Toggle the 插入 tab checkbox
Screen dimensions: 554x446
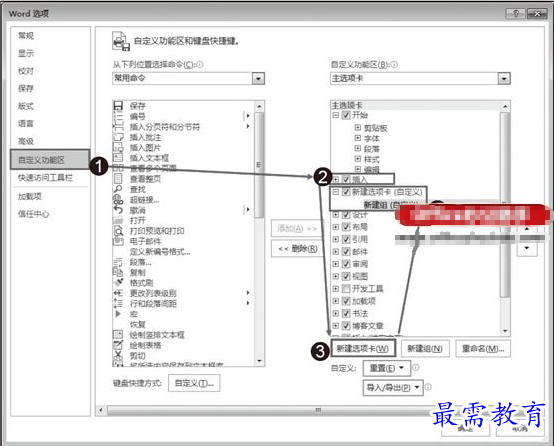346,179
